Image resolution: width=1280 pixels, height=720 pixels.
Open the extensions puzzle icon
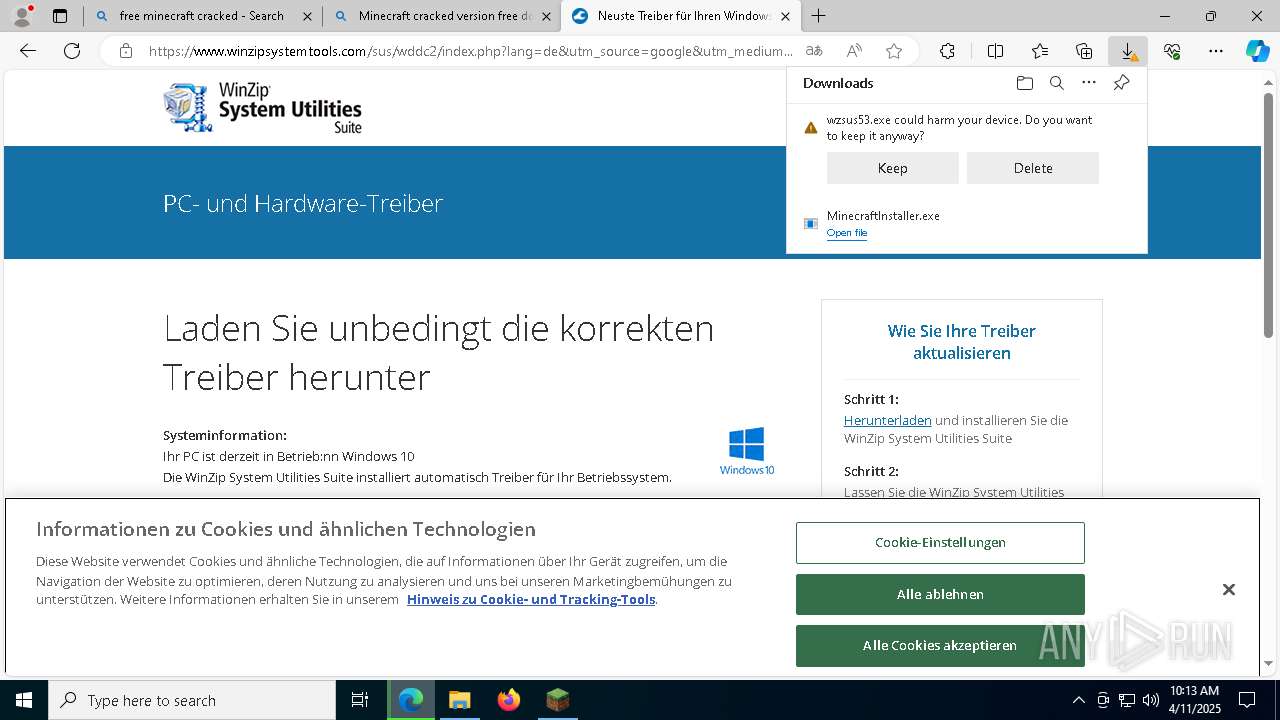click(x=947, y=51)
